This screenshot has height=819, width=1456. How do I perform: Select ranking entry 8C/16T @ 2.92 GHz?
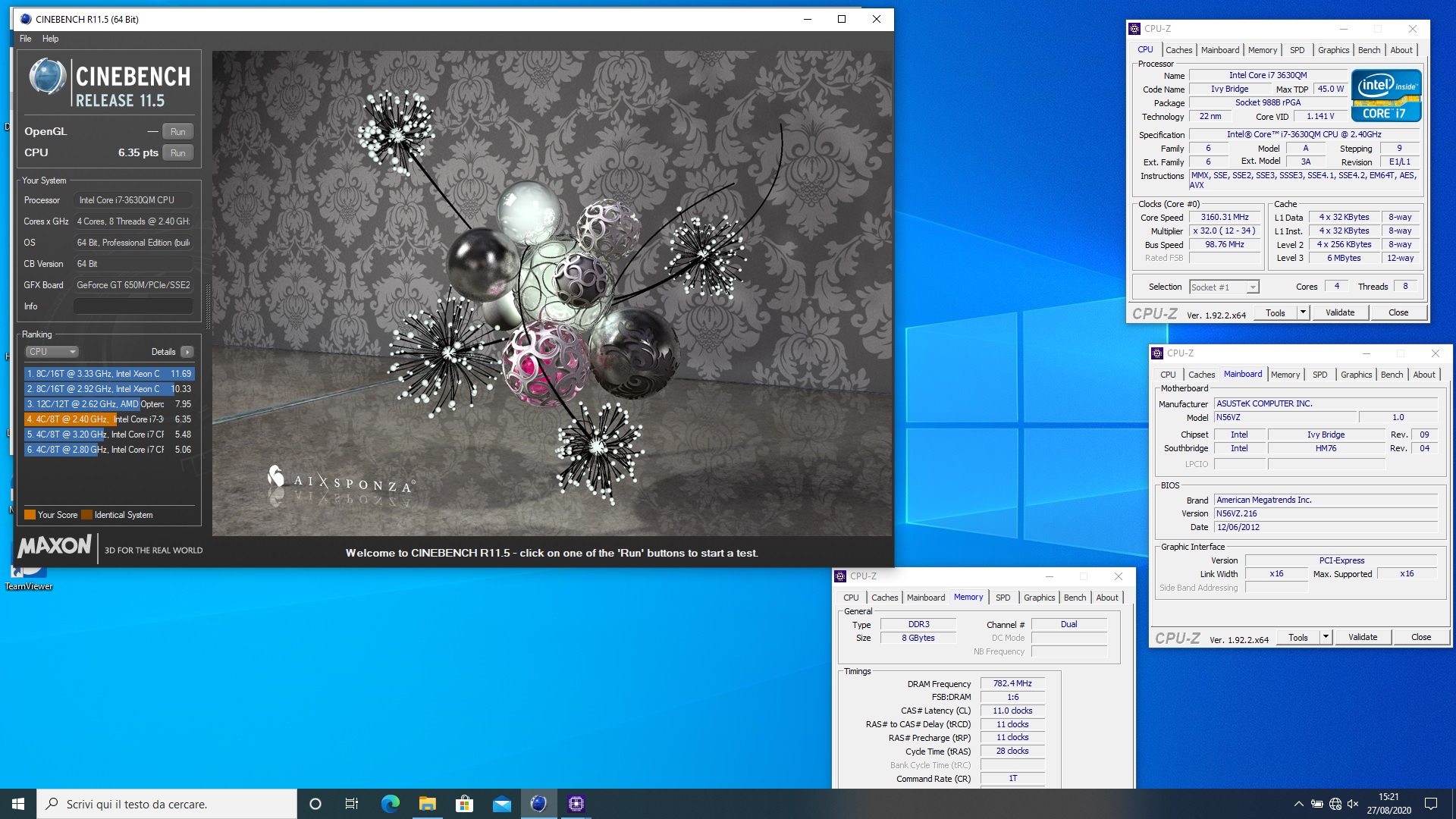109,389
